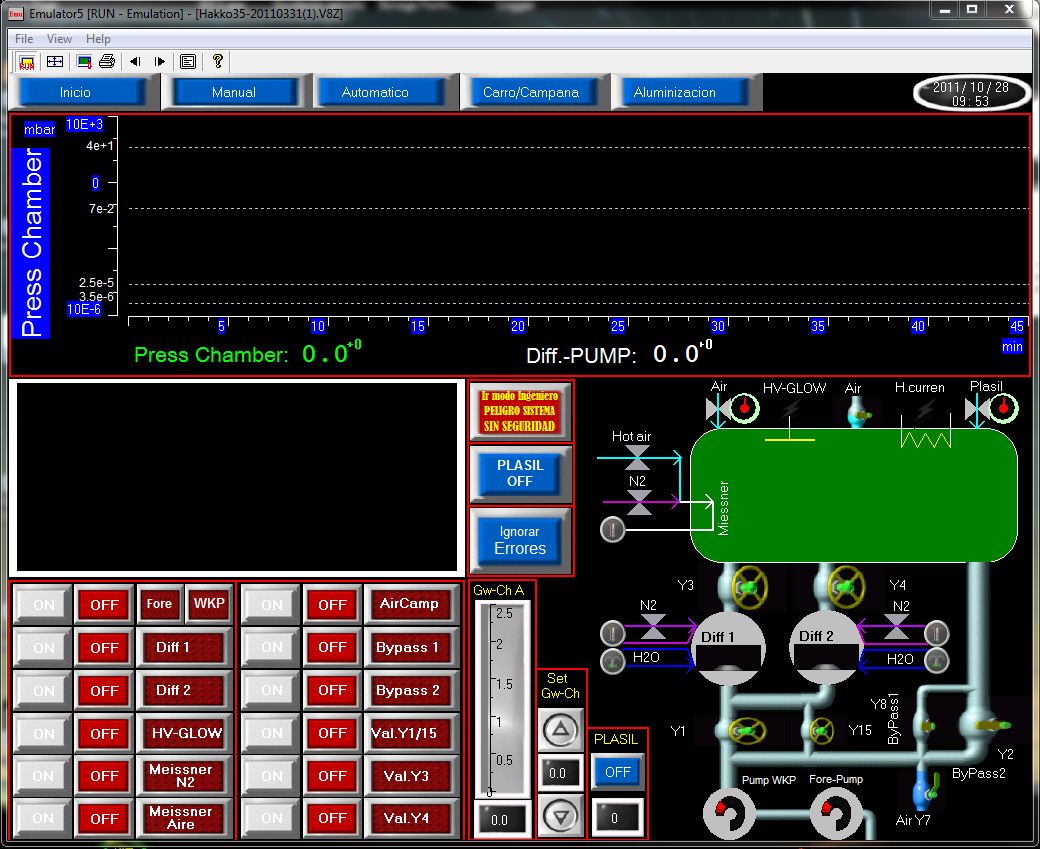1040x849 pixels.
Task: Toggle the PLASIL OFF switch under PLASIL label
Action: pos(617,772)
